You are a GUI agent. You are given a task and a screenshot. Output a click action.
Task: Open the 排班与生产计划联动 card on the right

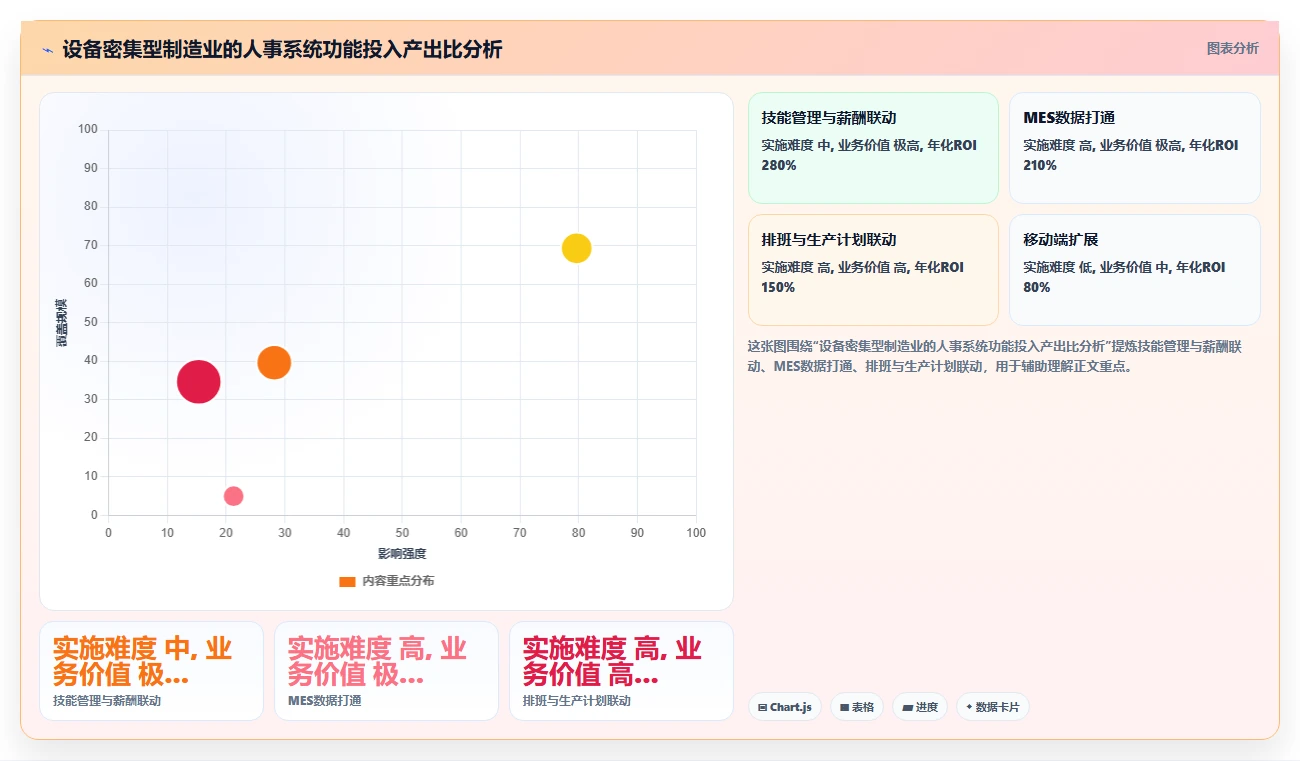coord(873,270)
